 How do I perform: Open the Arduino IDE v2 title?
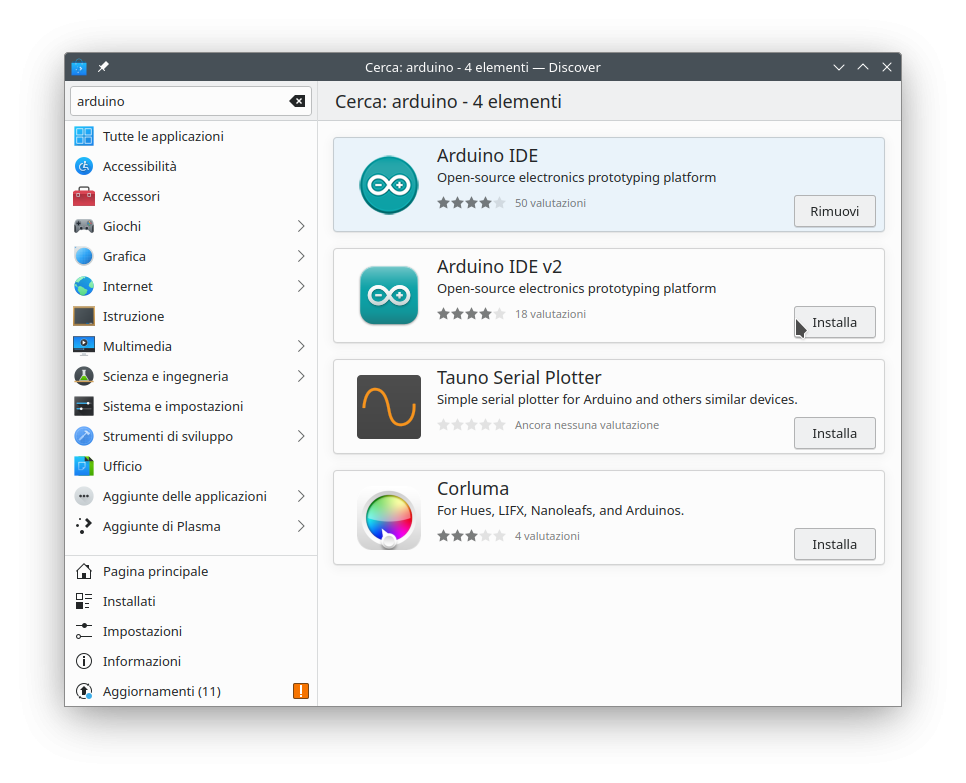(500, 267)
